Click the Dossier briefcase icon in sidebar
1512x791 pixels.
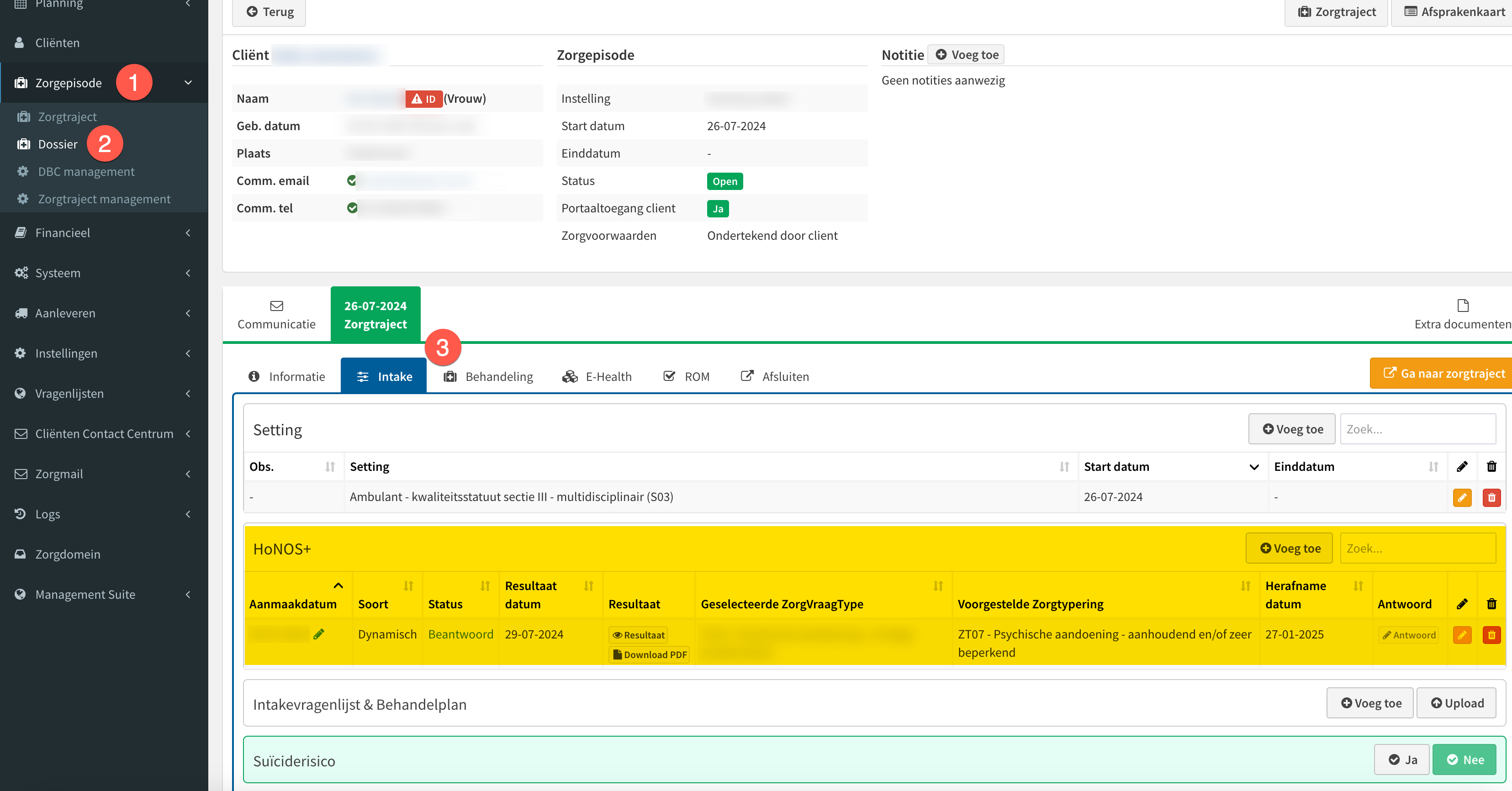point(23,144)
